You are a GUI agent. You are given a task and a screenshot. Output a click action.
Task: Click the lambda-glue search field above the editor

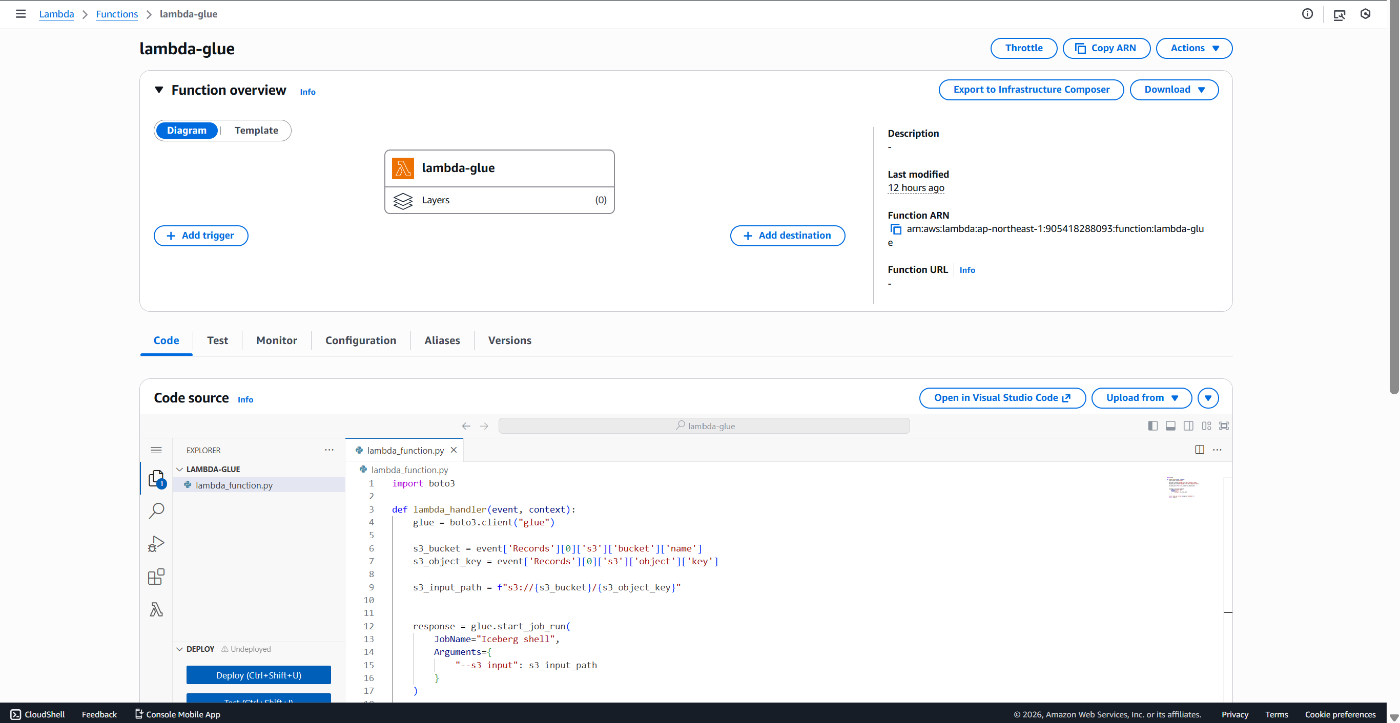703,425
